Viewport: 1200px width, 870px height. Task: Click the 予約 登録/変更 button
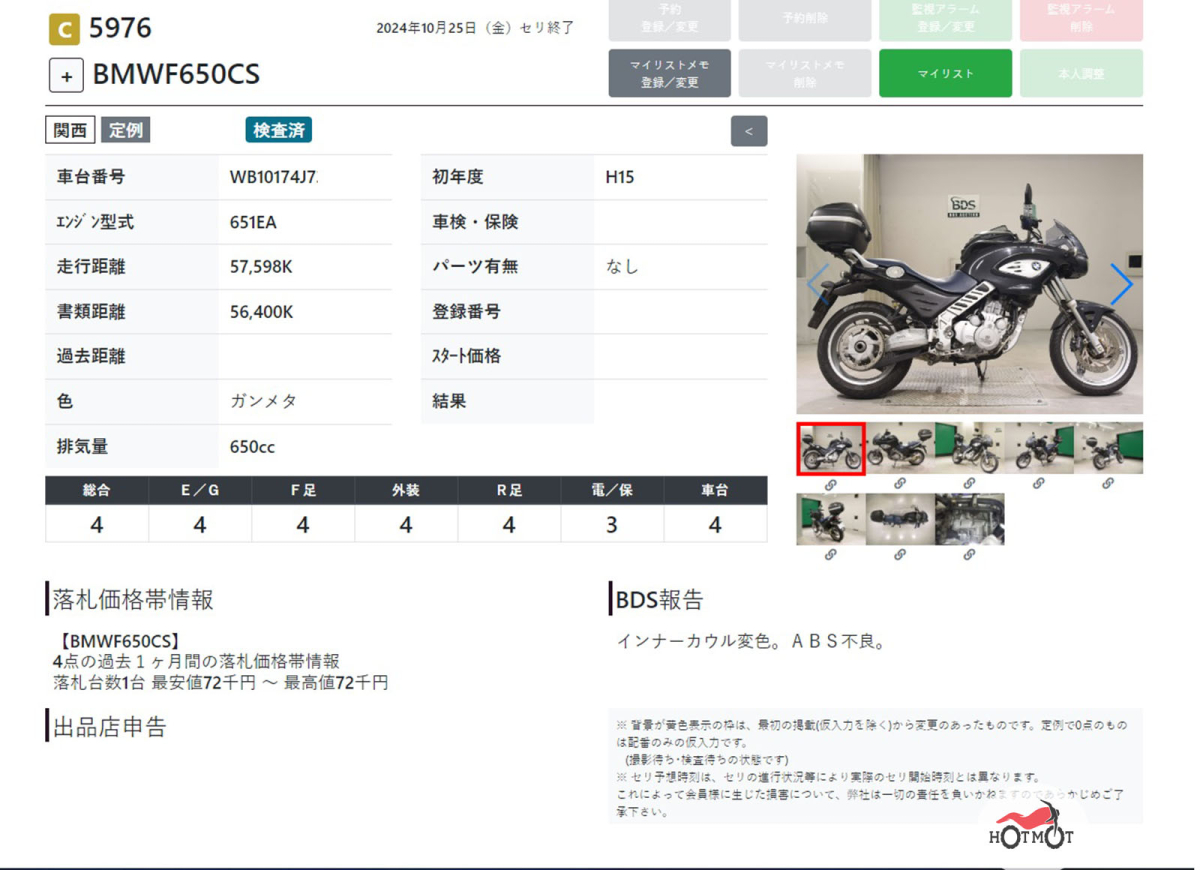pyautogui.click(x=669, y=19)
